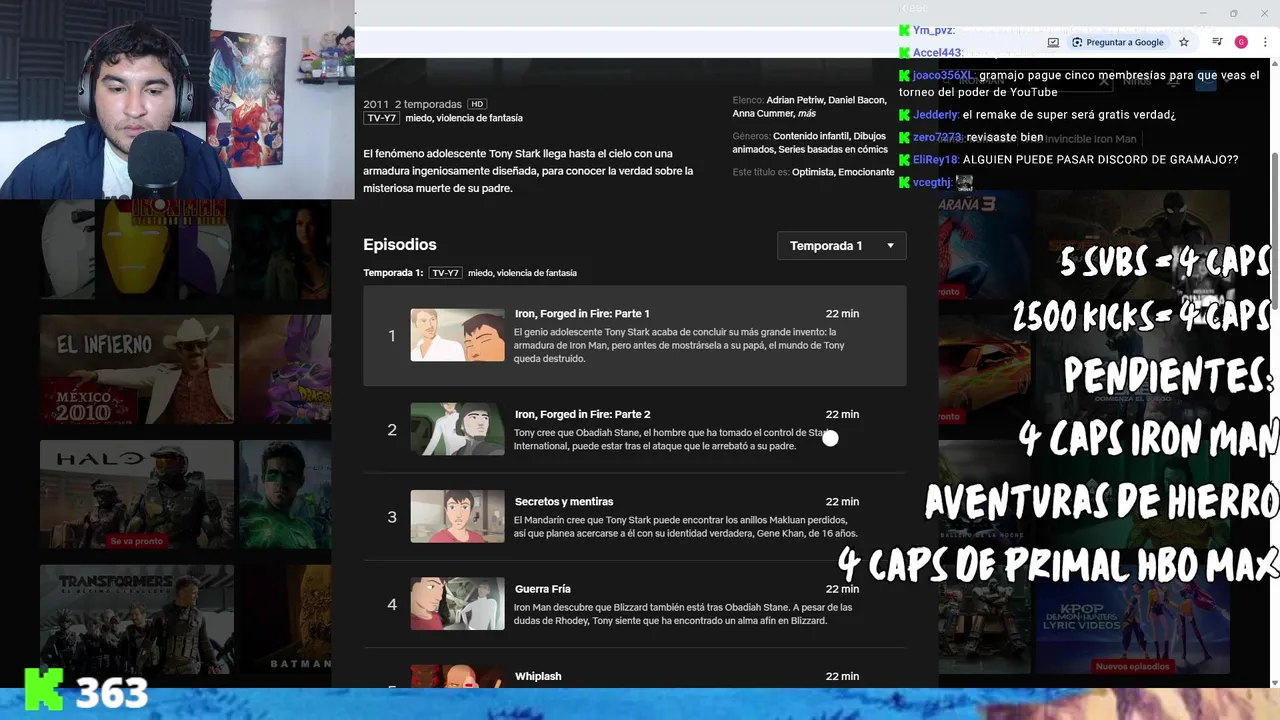Click episode title Iron, Forged in Fire: Parte 2
This screenshot has width=1280, height=720.
click(x=582, y=414)
